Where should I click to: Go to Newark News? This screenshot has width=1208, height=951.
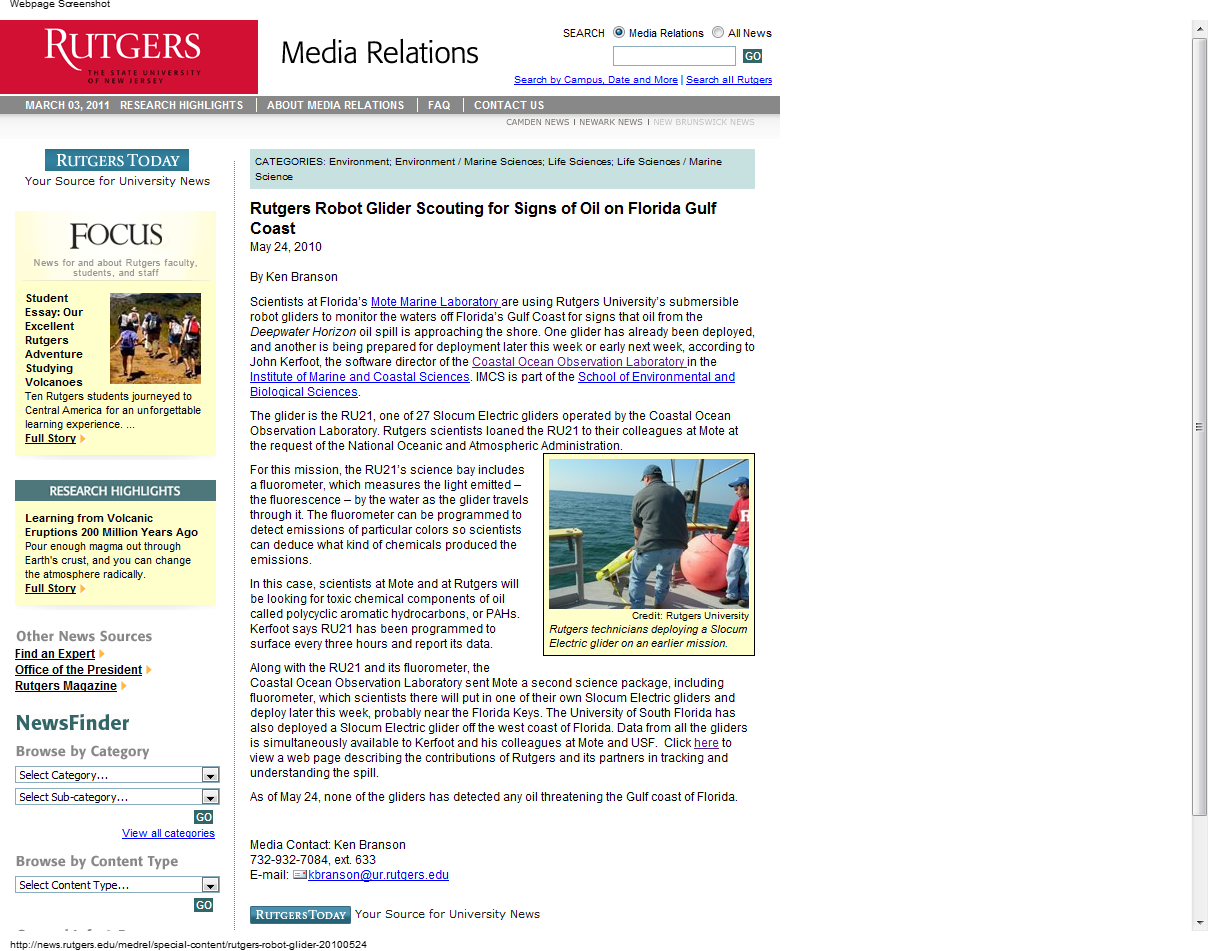coord(611,122)
